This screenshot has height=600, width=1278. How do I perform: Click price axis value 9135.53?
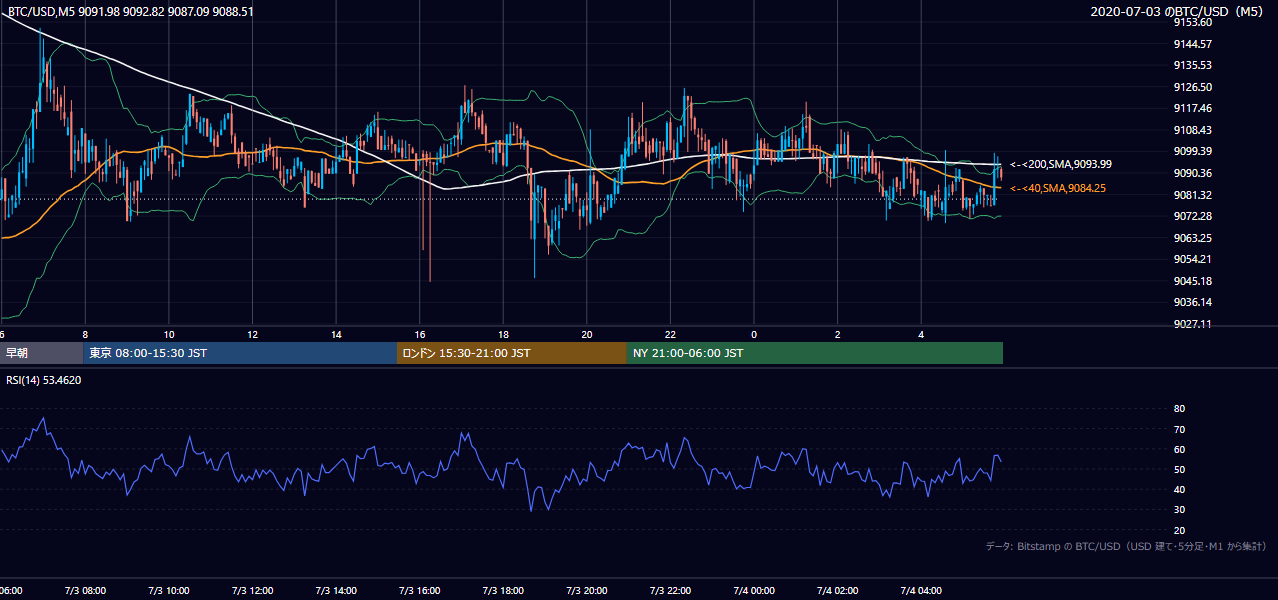click(1192, 65)
